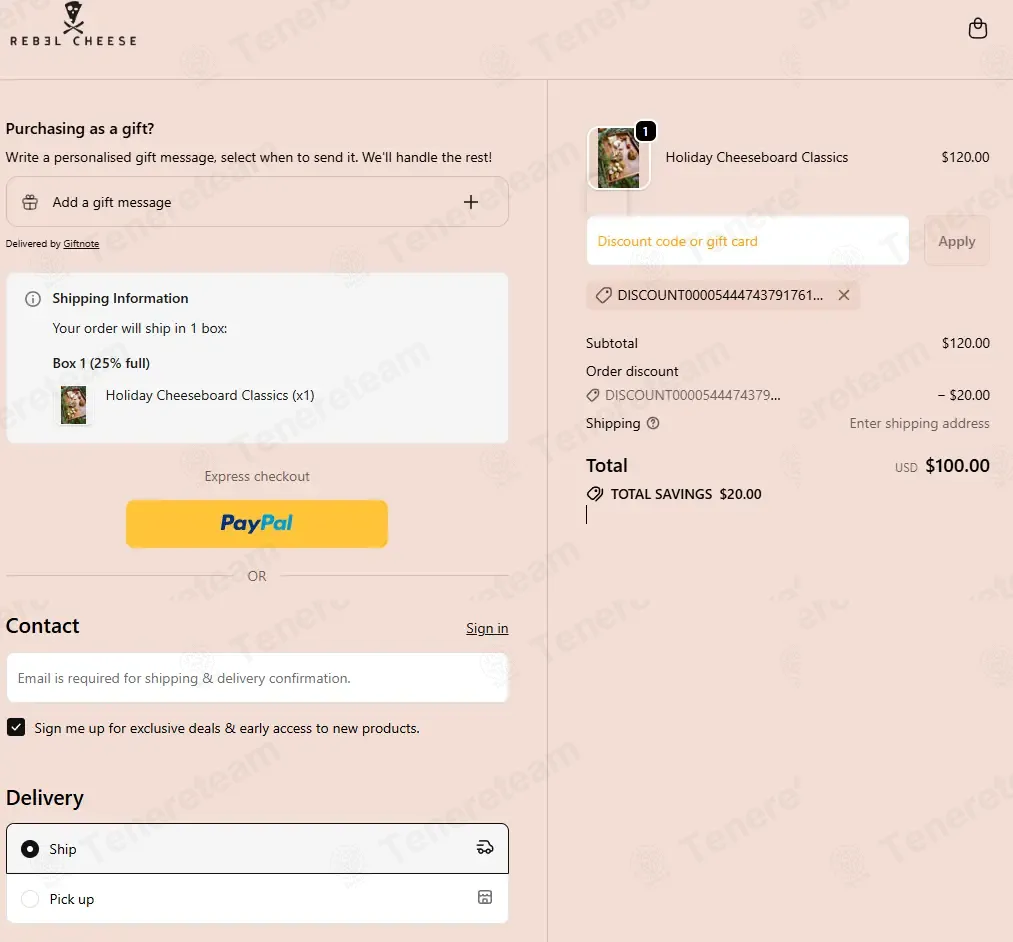The width and height of the screenshot is (1013, 942).
Task: Click the Box 1 Holiday Cheeseboard thumbnail
Action: click(74, 405)
